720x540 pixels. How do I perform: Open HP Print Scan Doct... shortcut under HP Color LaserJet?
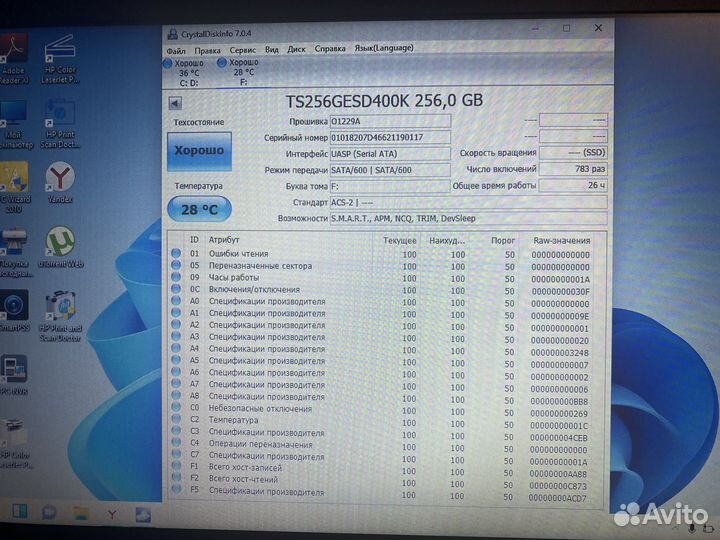tap(60, 124)
